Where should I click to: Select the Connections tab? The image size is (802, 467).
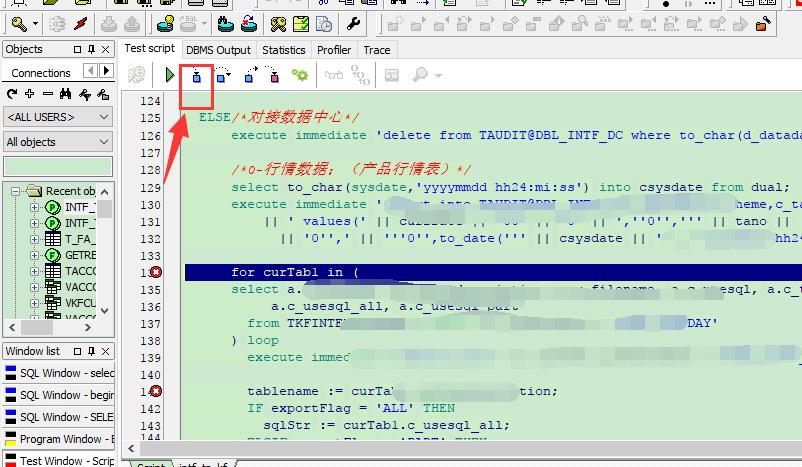pos(41,73)
